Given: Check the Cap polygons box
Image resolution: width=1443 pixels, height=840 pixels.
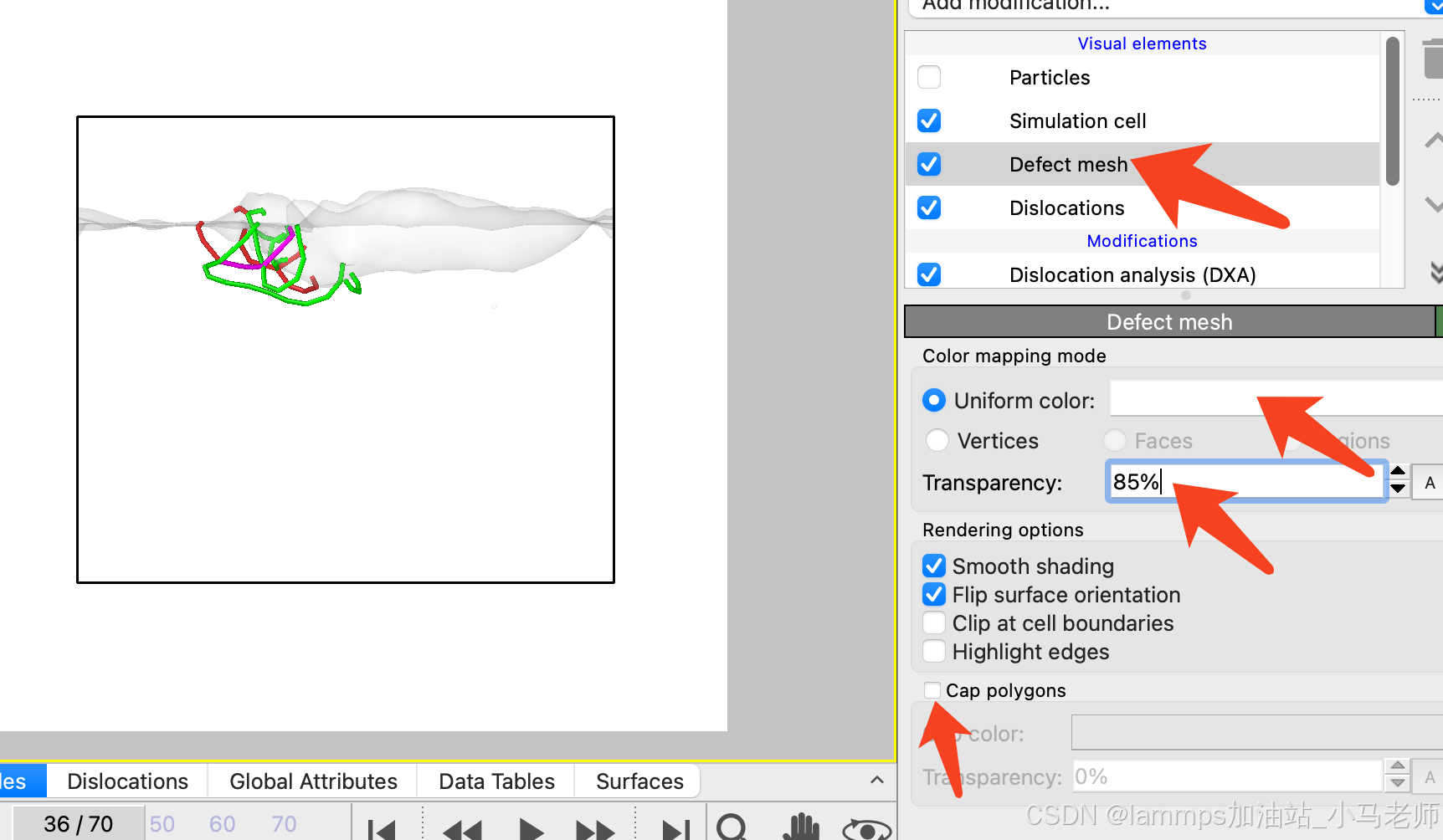Looking at the screenshot, I should [x=932, y=690].
